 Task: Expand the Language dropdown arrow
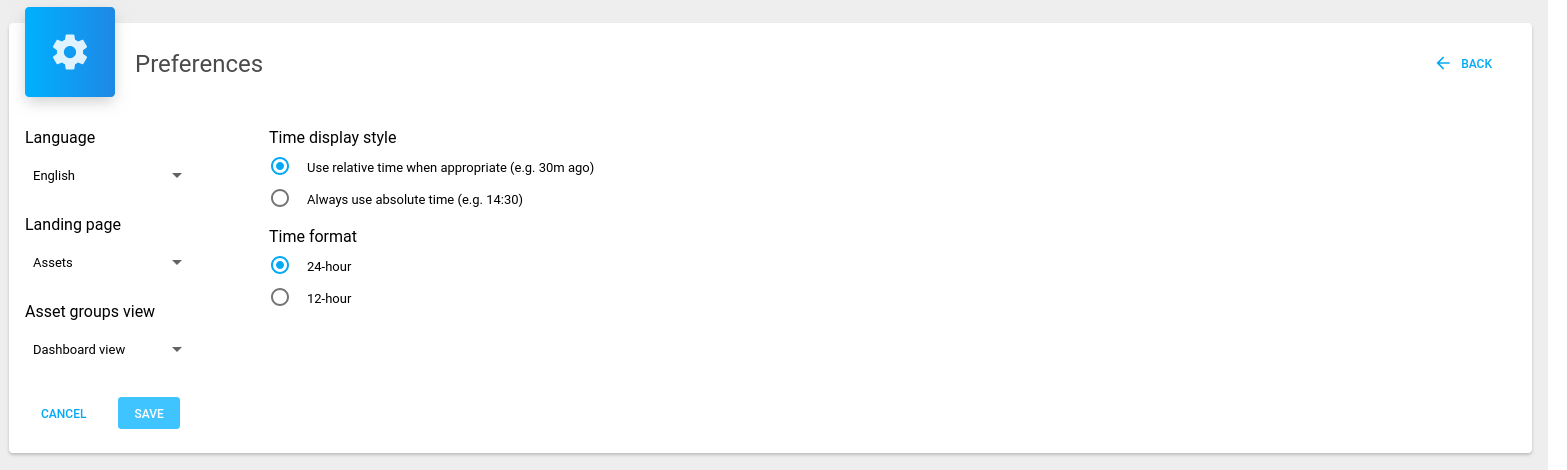(177, 176)
